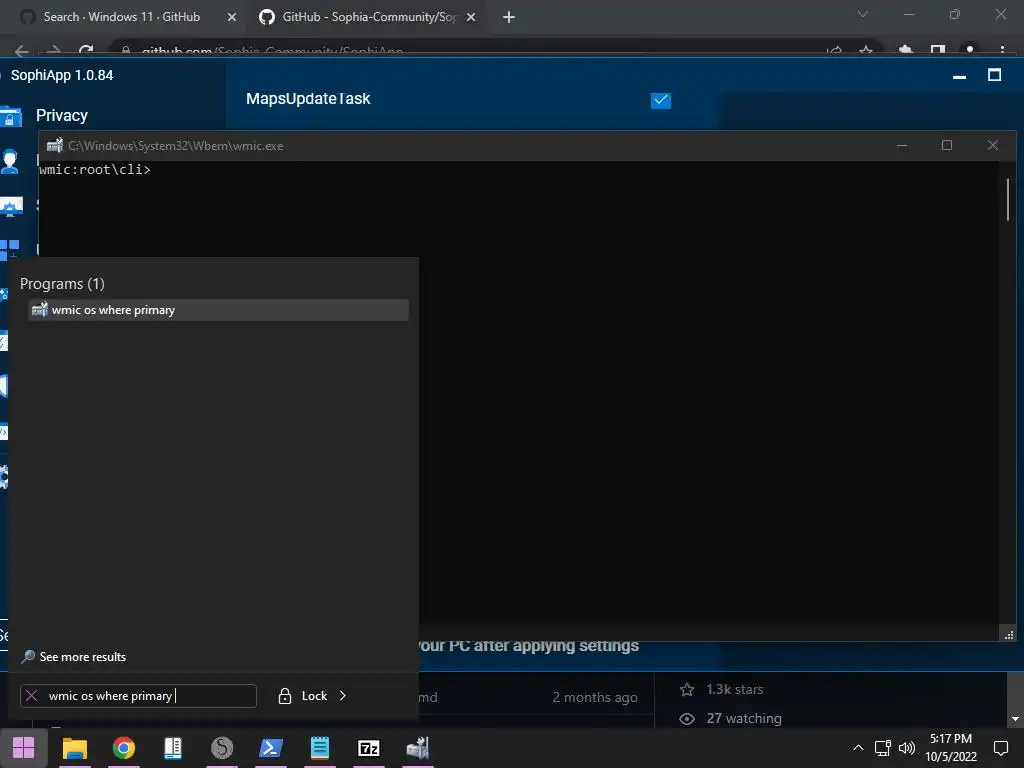
Task: Open Chrome's side panel icon
Action: coord(938,51)
